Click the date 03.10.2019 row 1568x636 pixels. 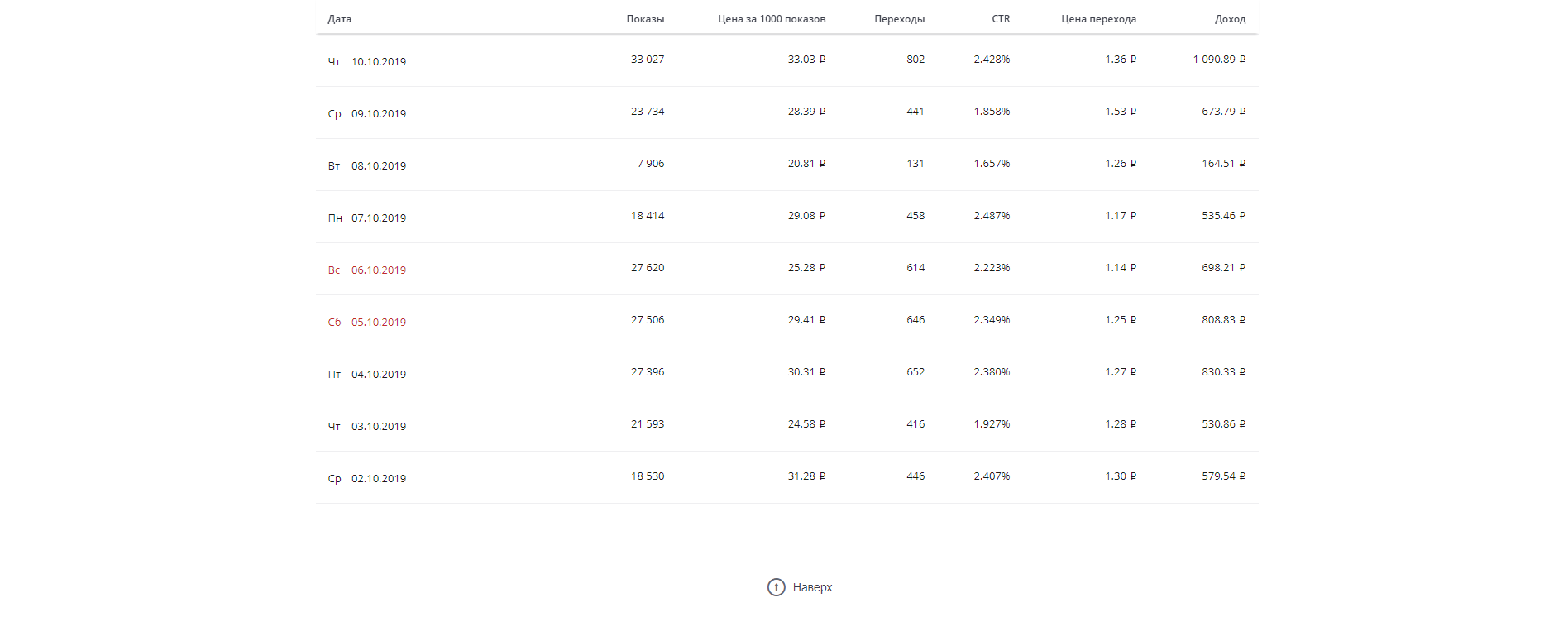(379, 426)
